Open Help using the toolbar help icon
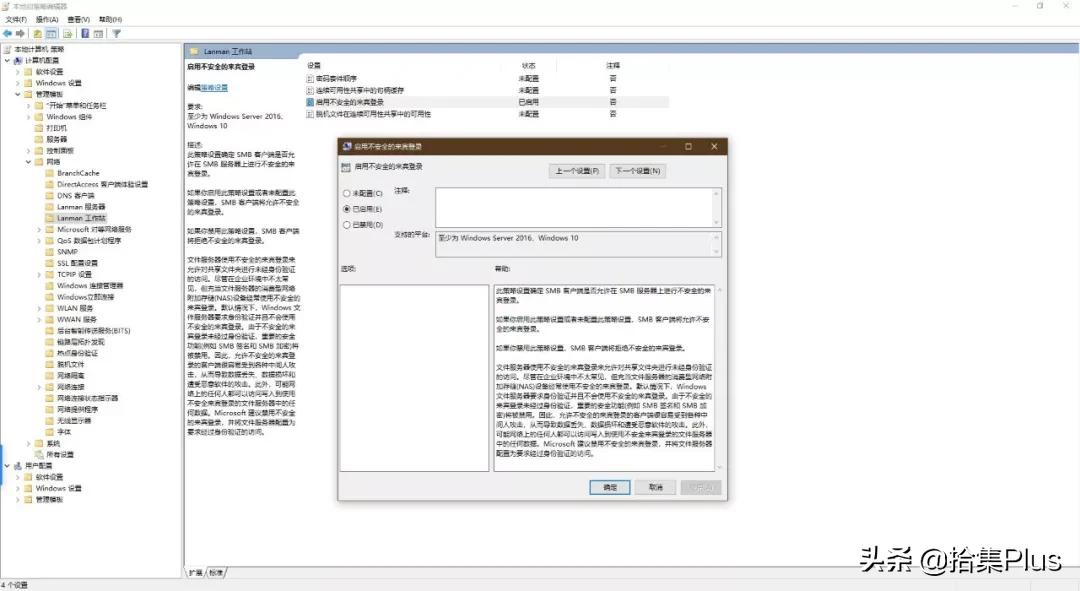Image resolution: width=1080 pixels, height=591 pixels. [x=85, y=33]
